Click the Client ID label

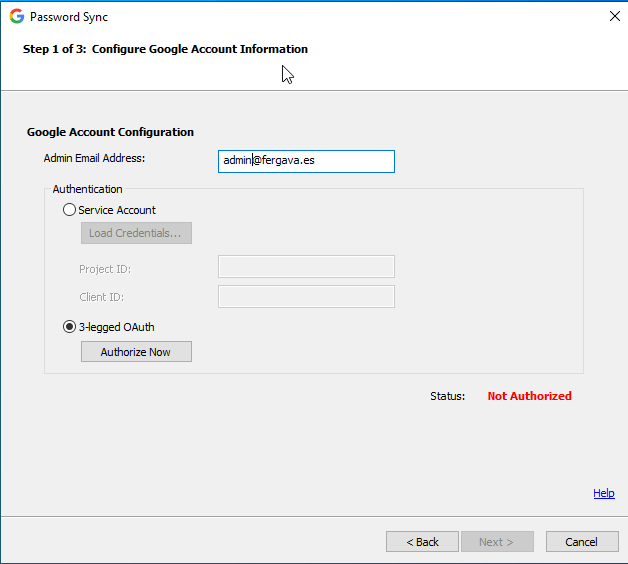102,297
